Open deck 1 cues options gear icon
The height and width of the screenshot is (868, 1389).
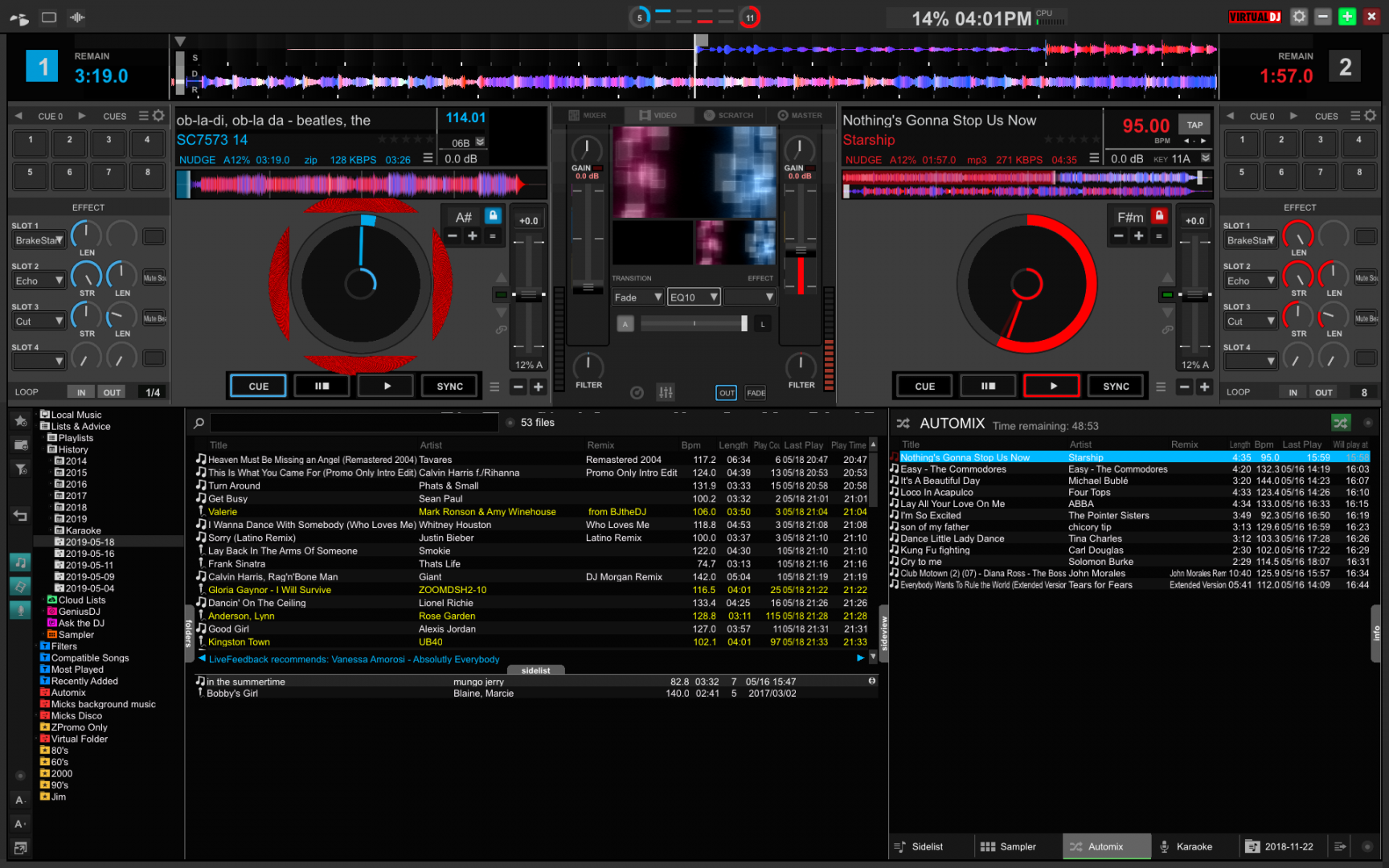coord(158,116)
